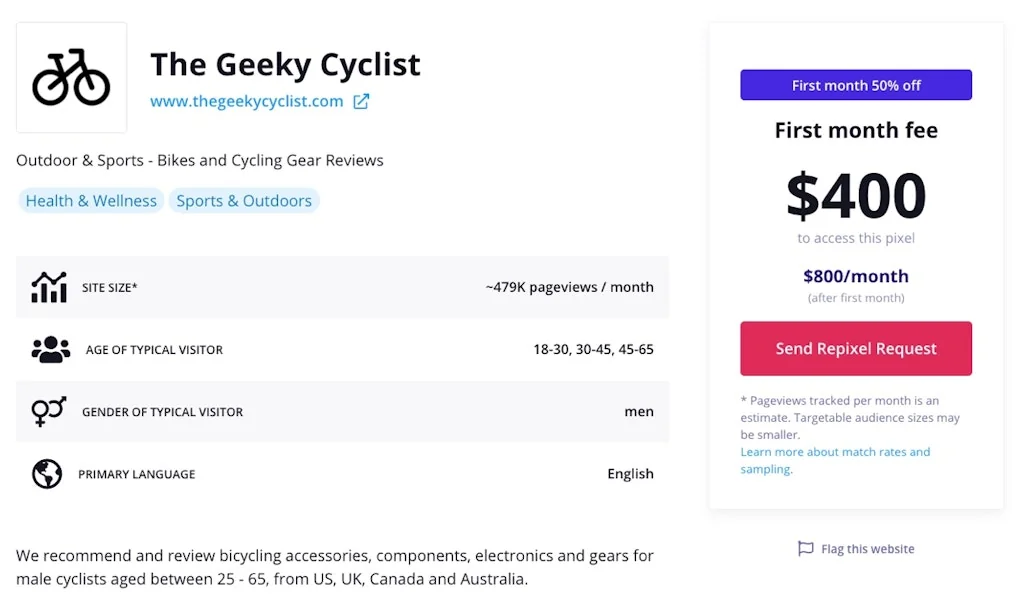Click the $800/month price text

856,276
